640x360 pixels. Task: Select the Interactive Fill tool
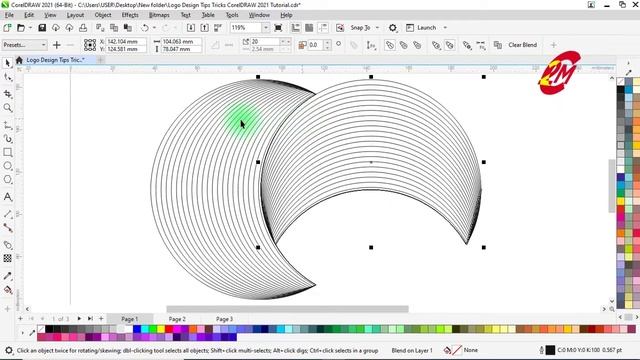[7, 290]
